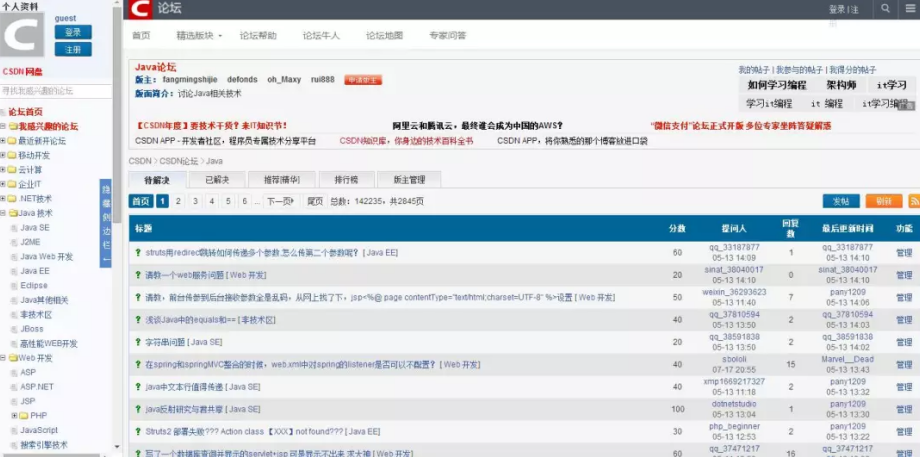The width and height of the screenshot is (920, 457).
Task: Click the question mark icon of 字符串问题 thread
Action: pos(138,342)
